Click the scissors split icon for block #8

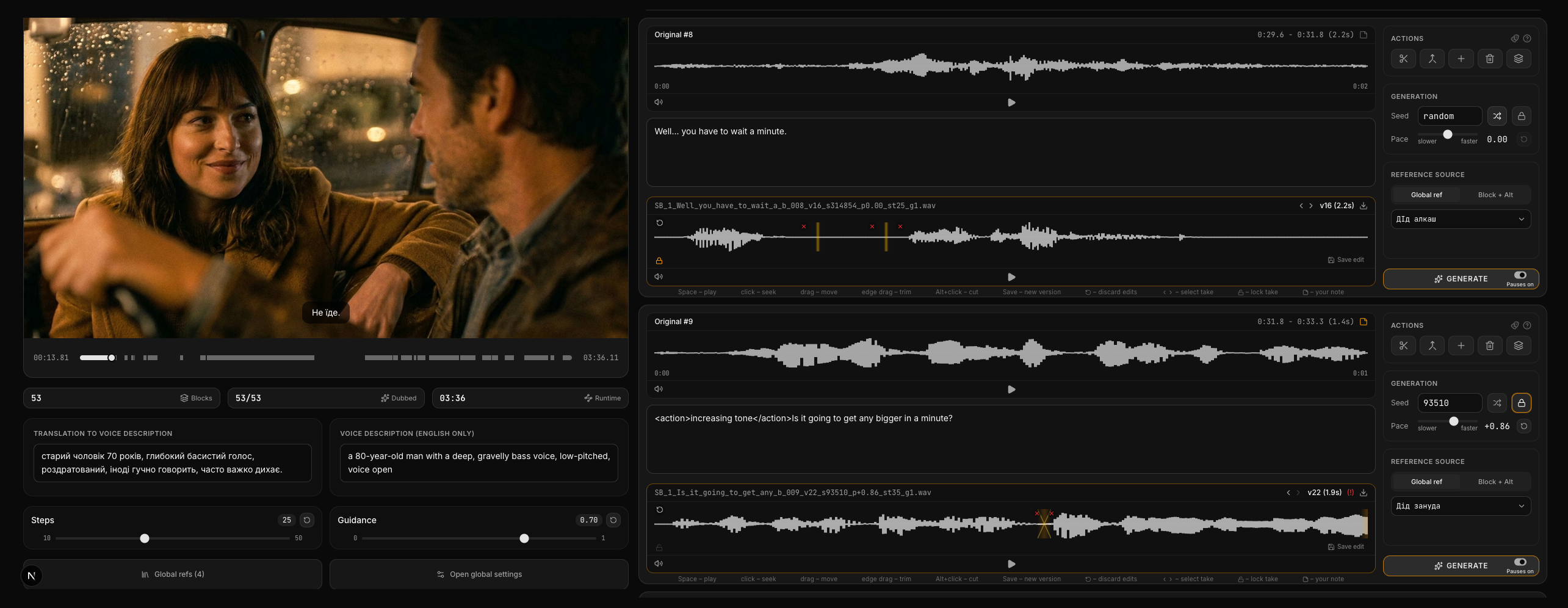coord(1403,59)
